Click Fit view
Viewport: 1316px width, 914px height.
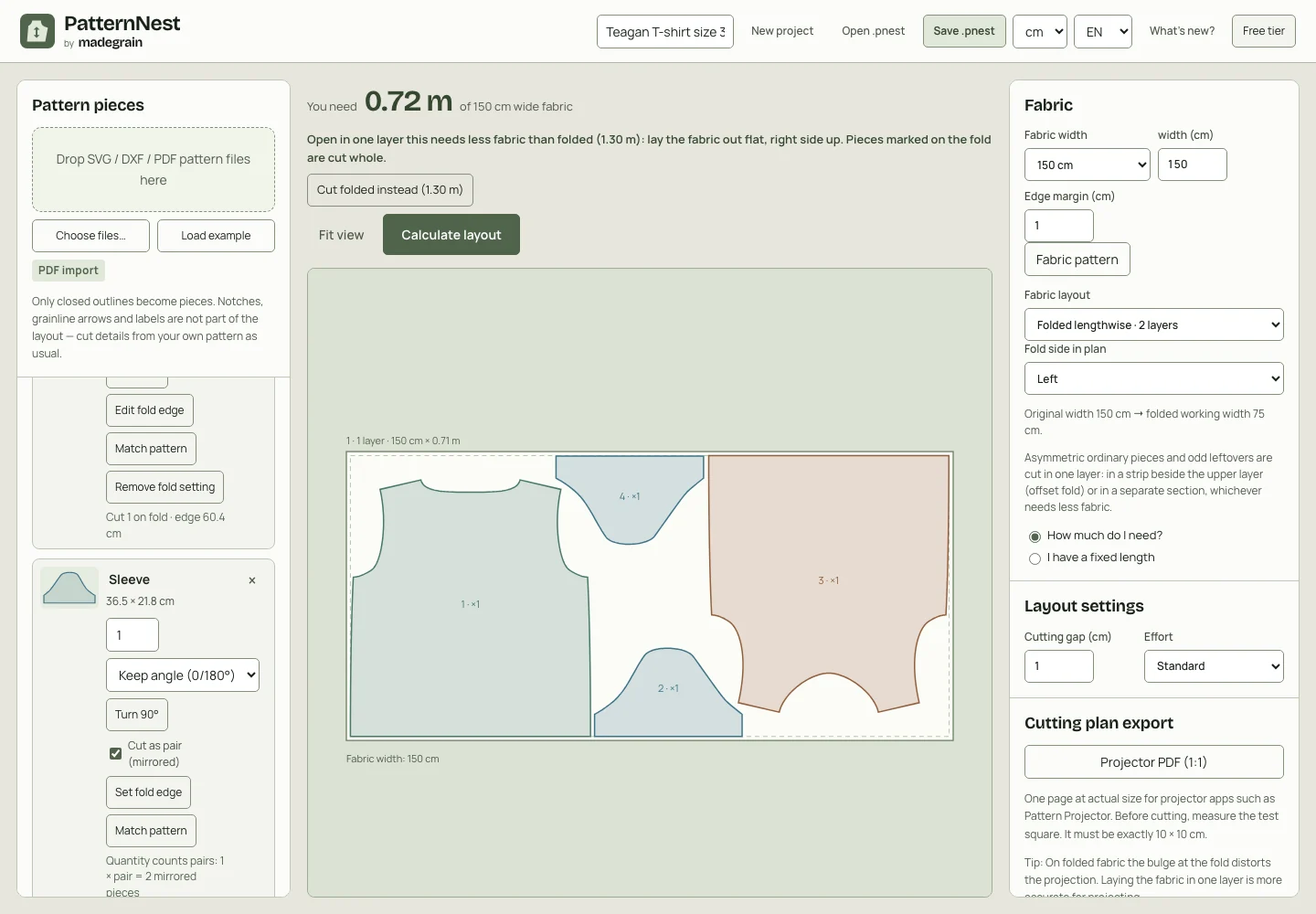[x=341, y=235]
